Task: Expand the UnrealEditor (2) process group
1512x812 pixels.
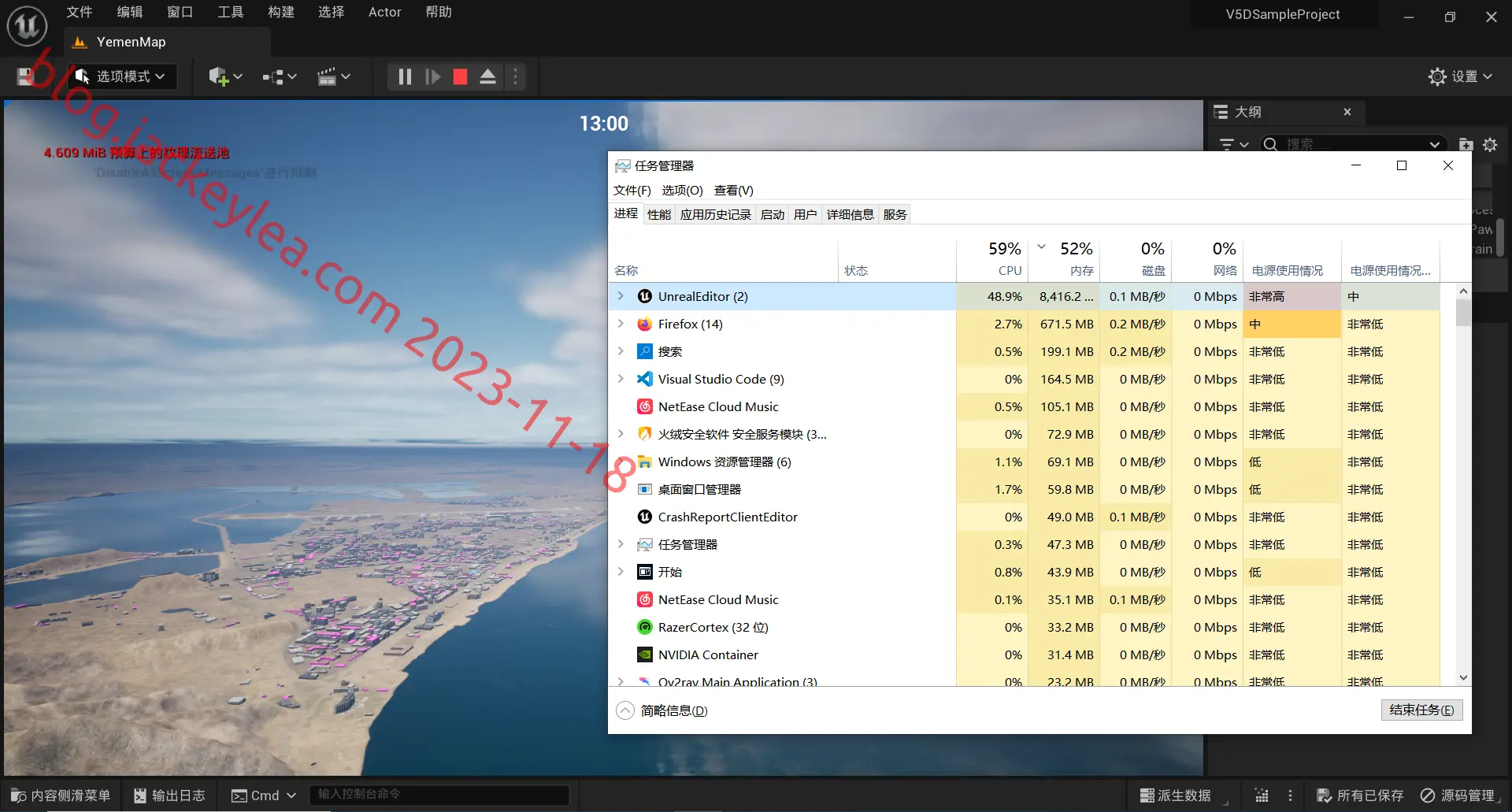Action: (621, 296)
